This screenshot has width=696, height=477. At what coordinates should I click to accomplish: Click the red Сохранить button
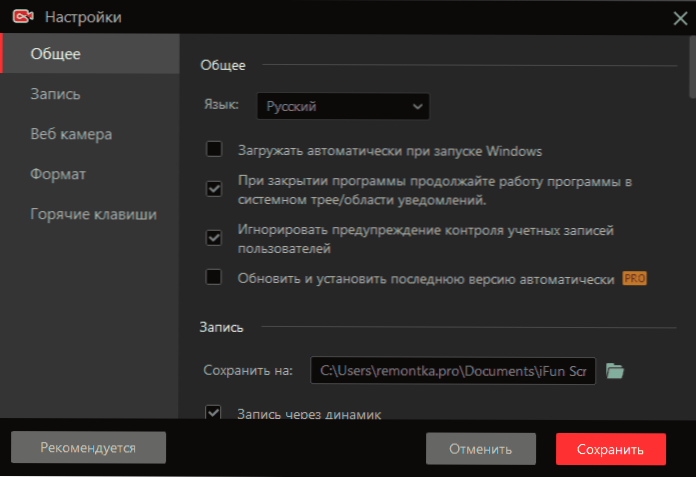pos(611,449)
